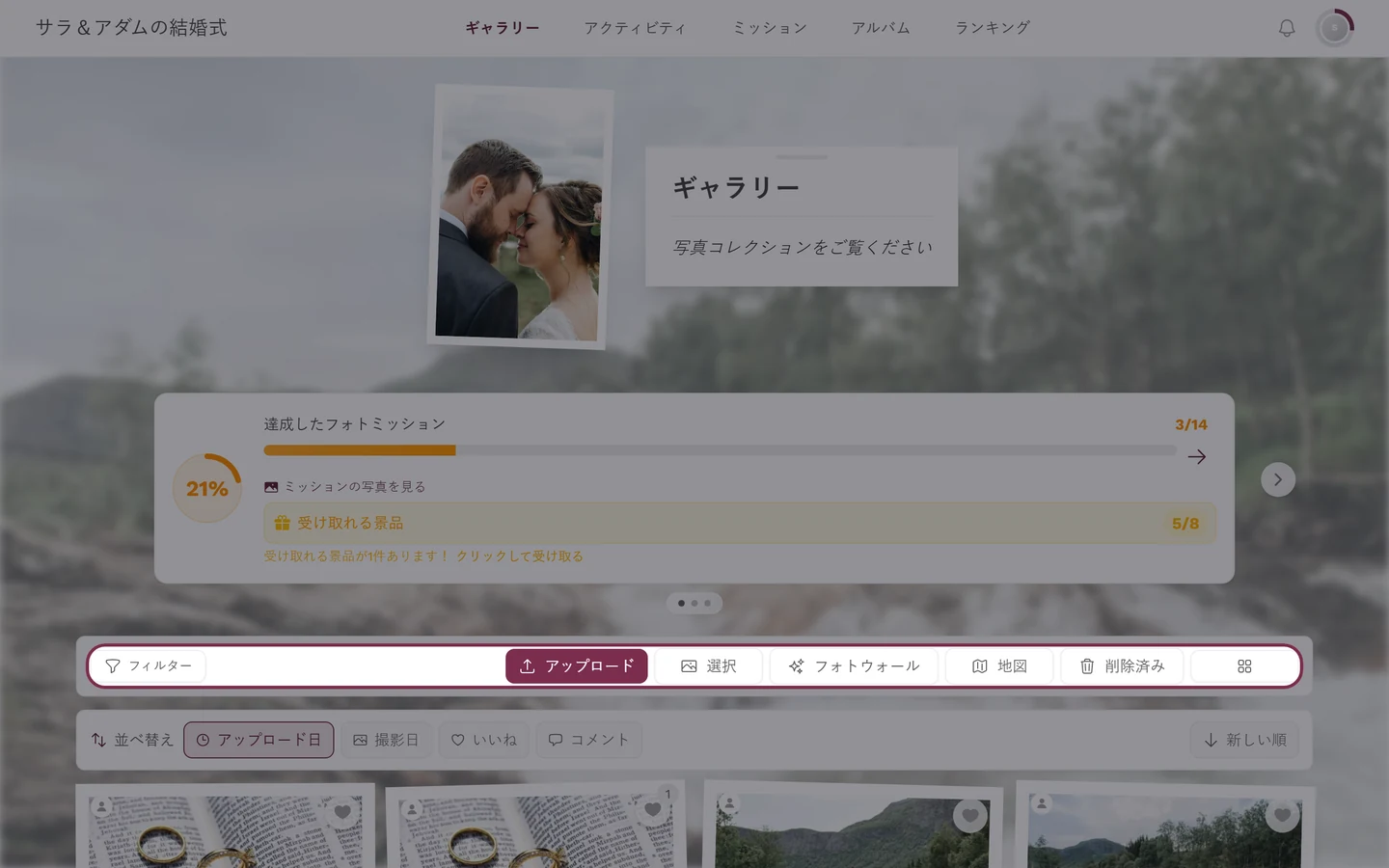This screenshot has height=868, width=1389.
Task: Sort by アップロード日
Action: (259, 740)
